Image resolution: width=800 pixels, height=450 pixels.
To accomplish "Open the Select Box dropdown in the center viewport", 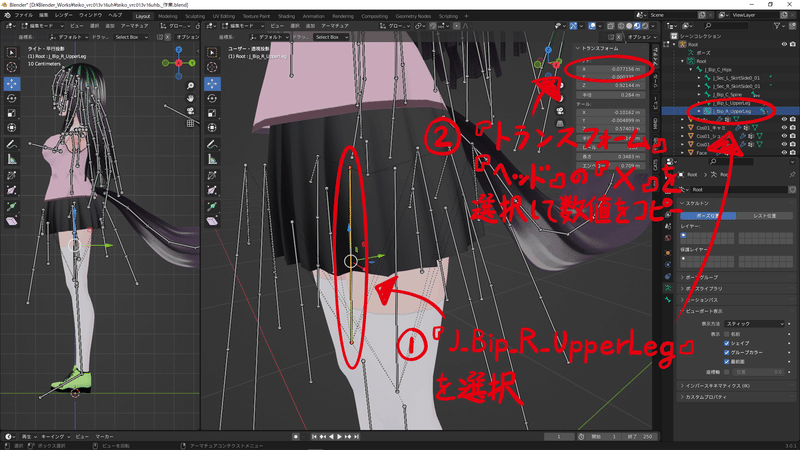I will point(330,37).
